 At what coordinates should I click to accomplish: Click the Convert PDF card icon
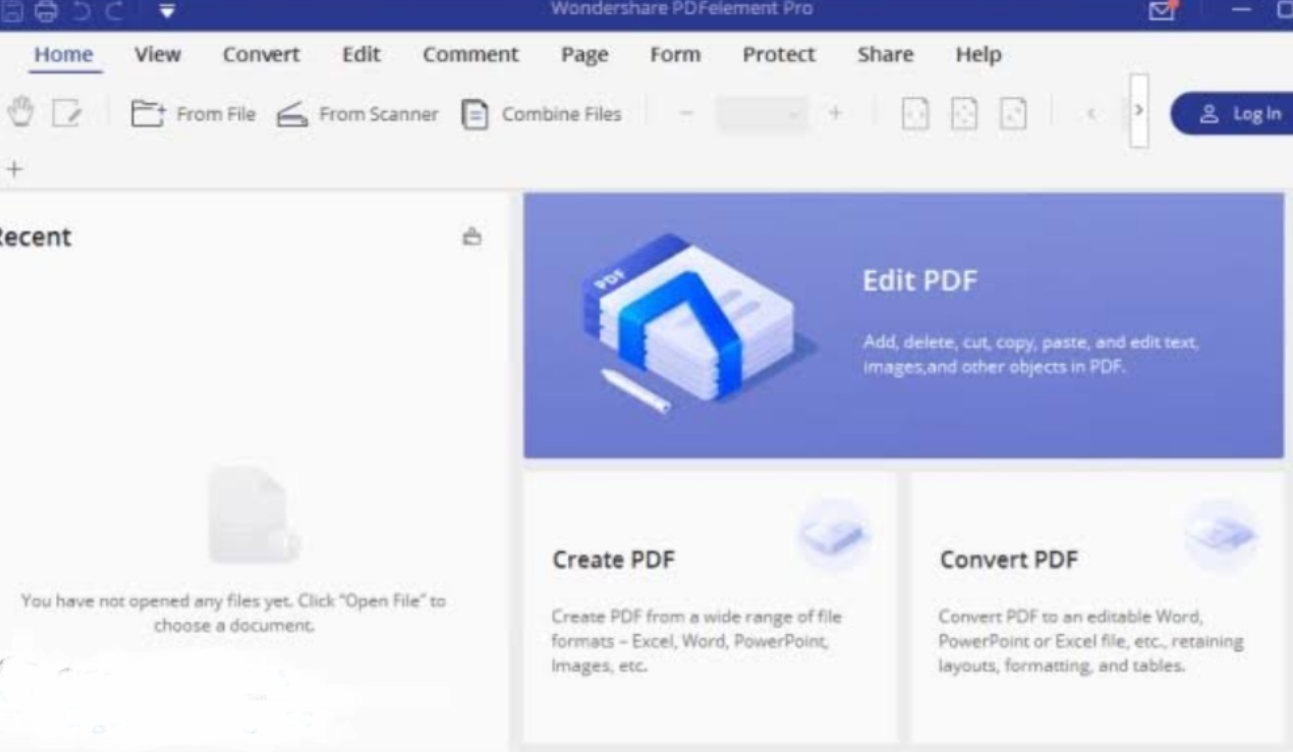(1222, 536)
